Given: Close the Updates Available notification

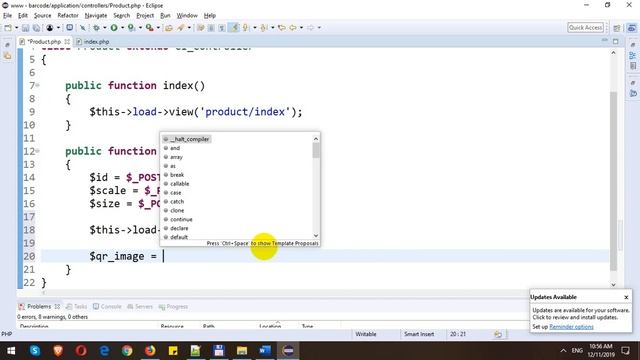Looking at the screenshot, I should (626, 297).
